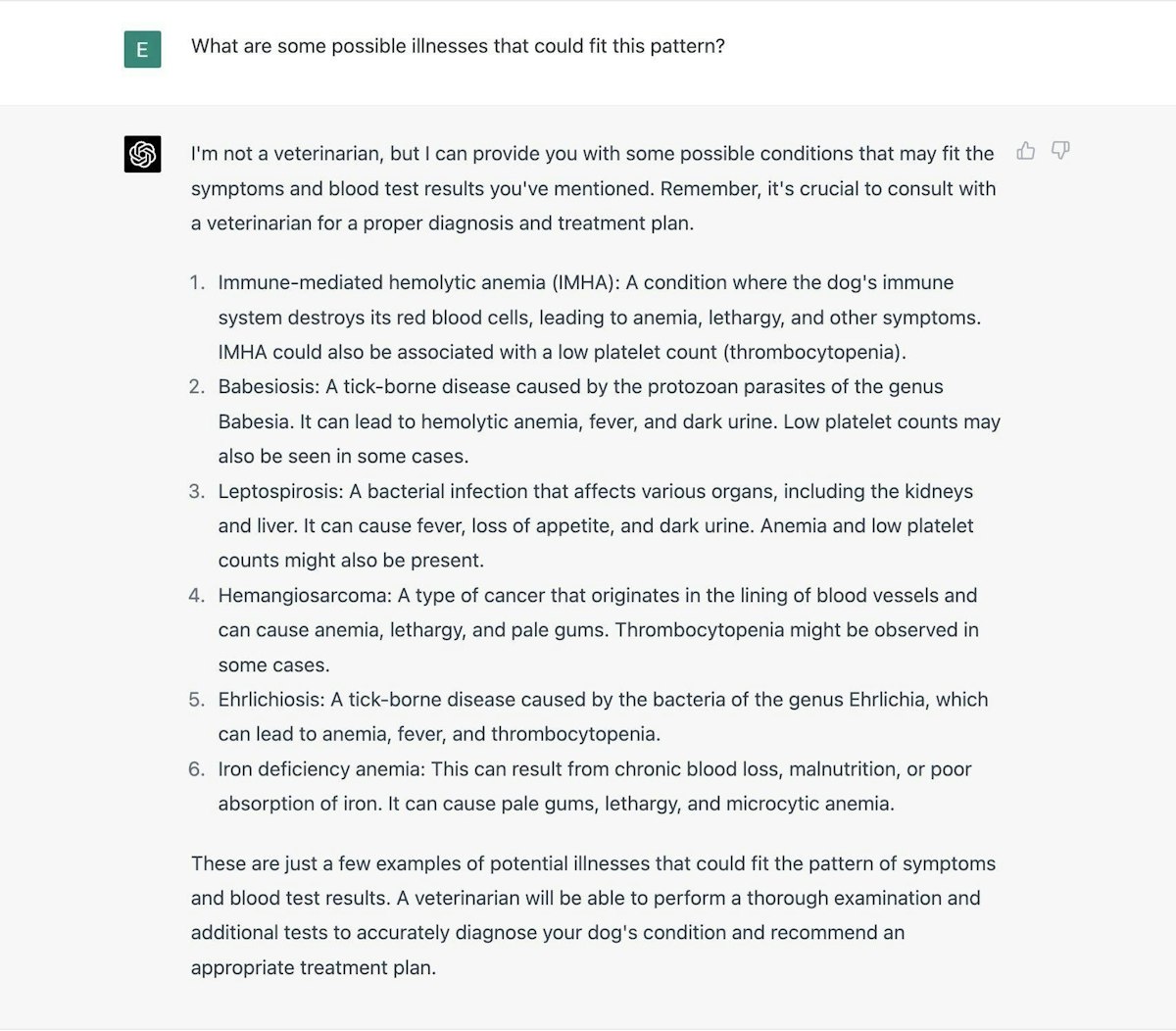Click the text "appropriate treatment plan" at the end
This screenshot has height=1031, width=1176.
312,967
